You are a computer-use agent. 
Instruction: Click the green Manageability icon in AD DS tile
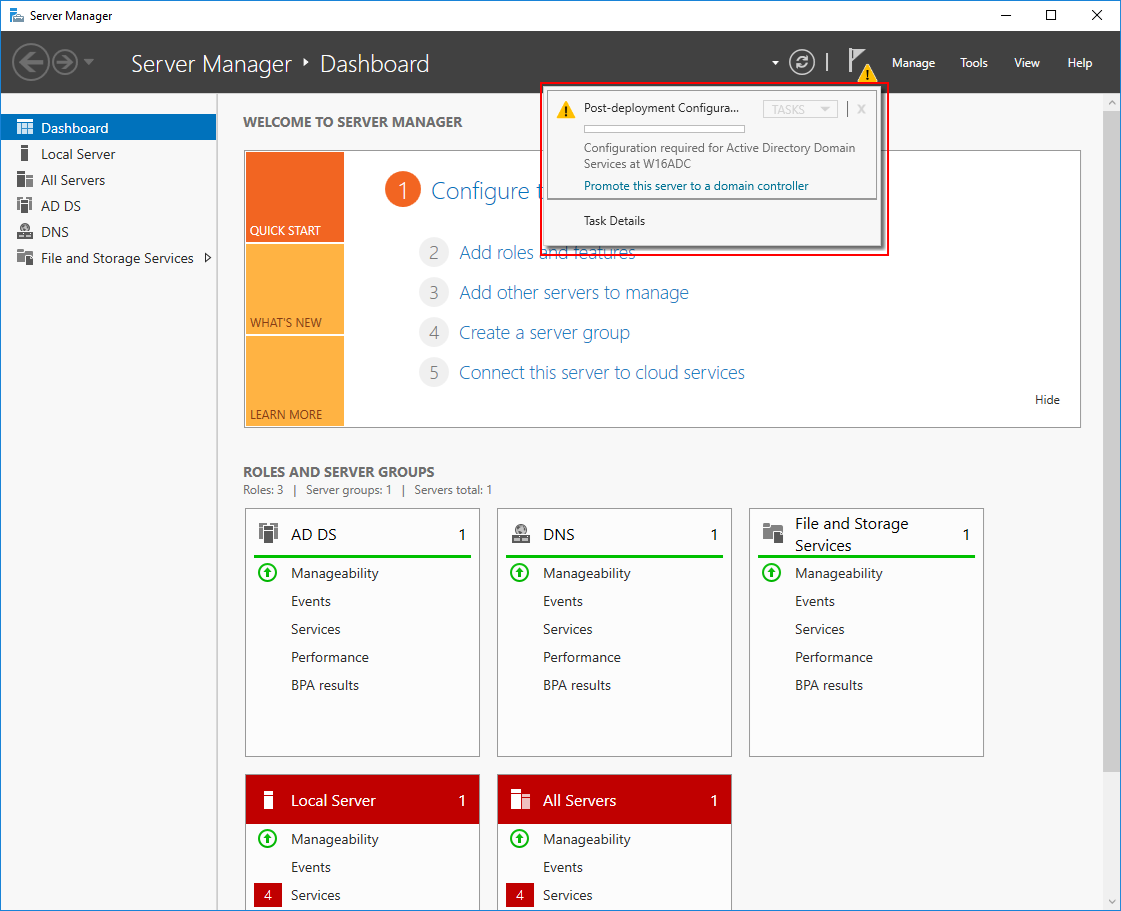pos(267,573)
